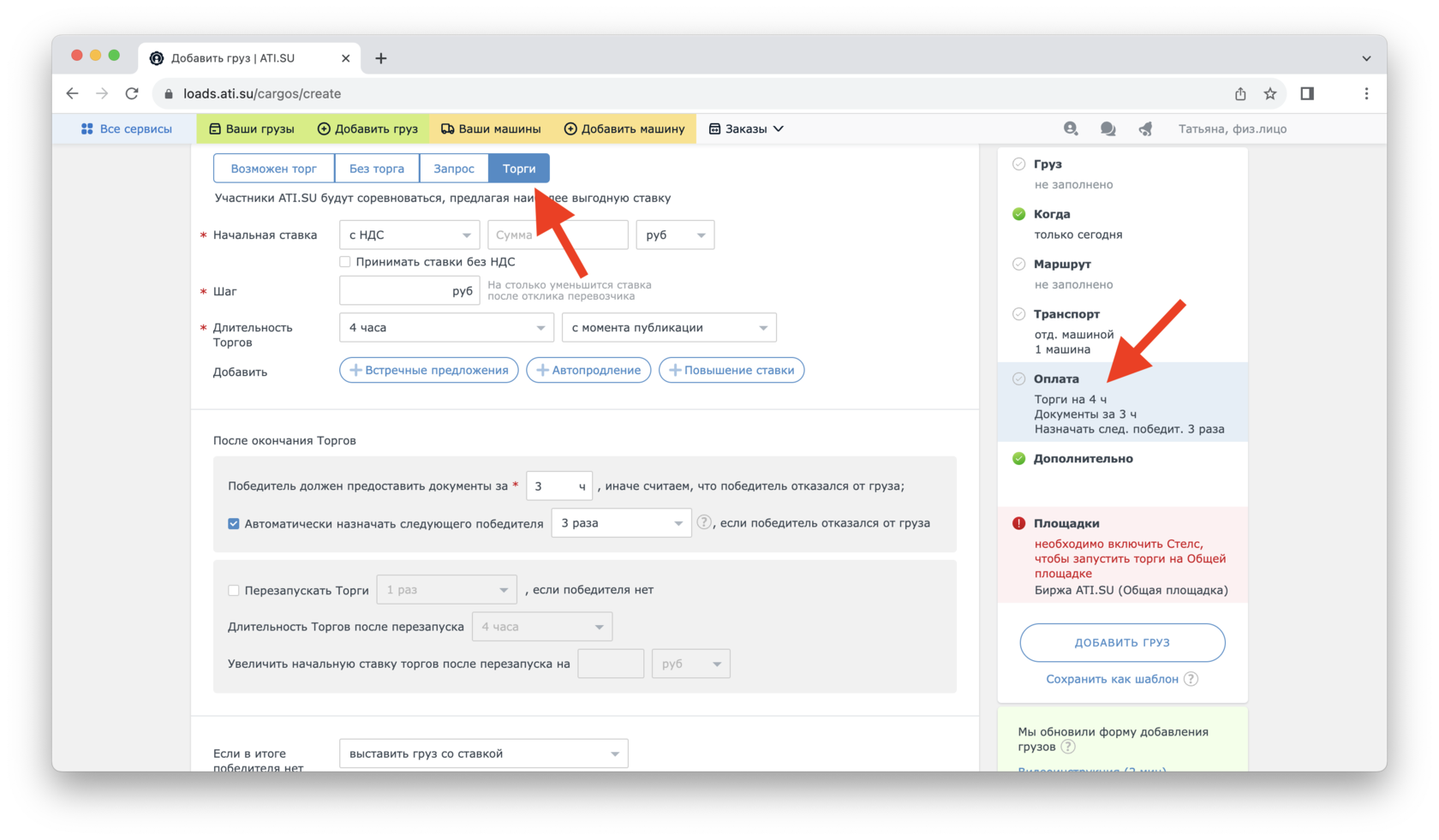Open Добавить груз in top menu
The image size is (1439, 840).
pyautogui.click(x=367, y=128)
